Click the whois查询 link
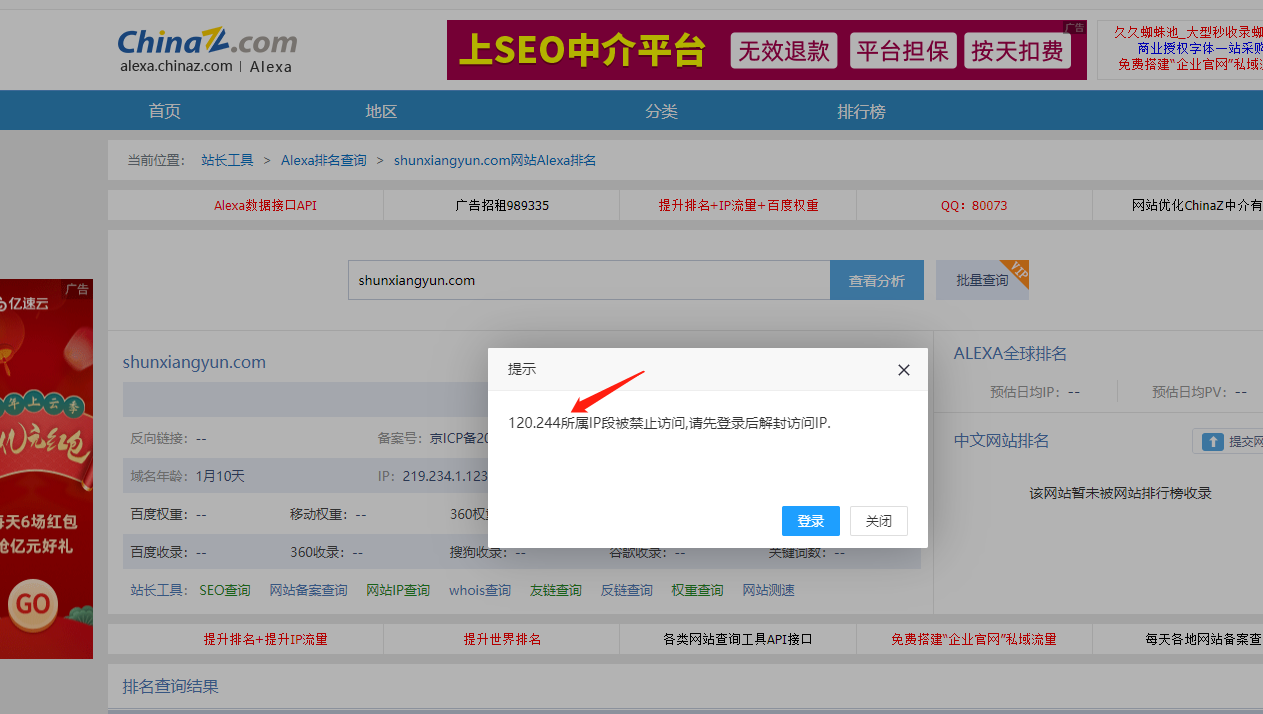 [479, 590]
